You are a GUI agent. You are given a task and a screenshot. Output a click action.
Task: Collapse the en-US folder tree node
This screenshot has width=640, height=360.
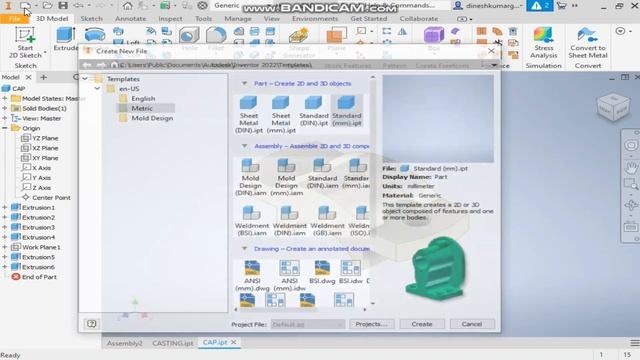click(x=97, y=88)
